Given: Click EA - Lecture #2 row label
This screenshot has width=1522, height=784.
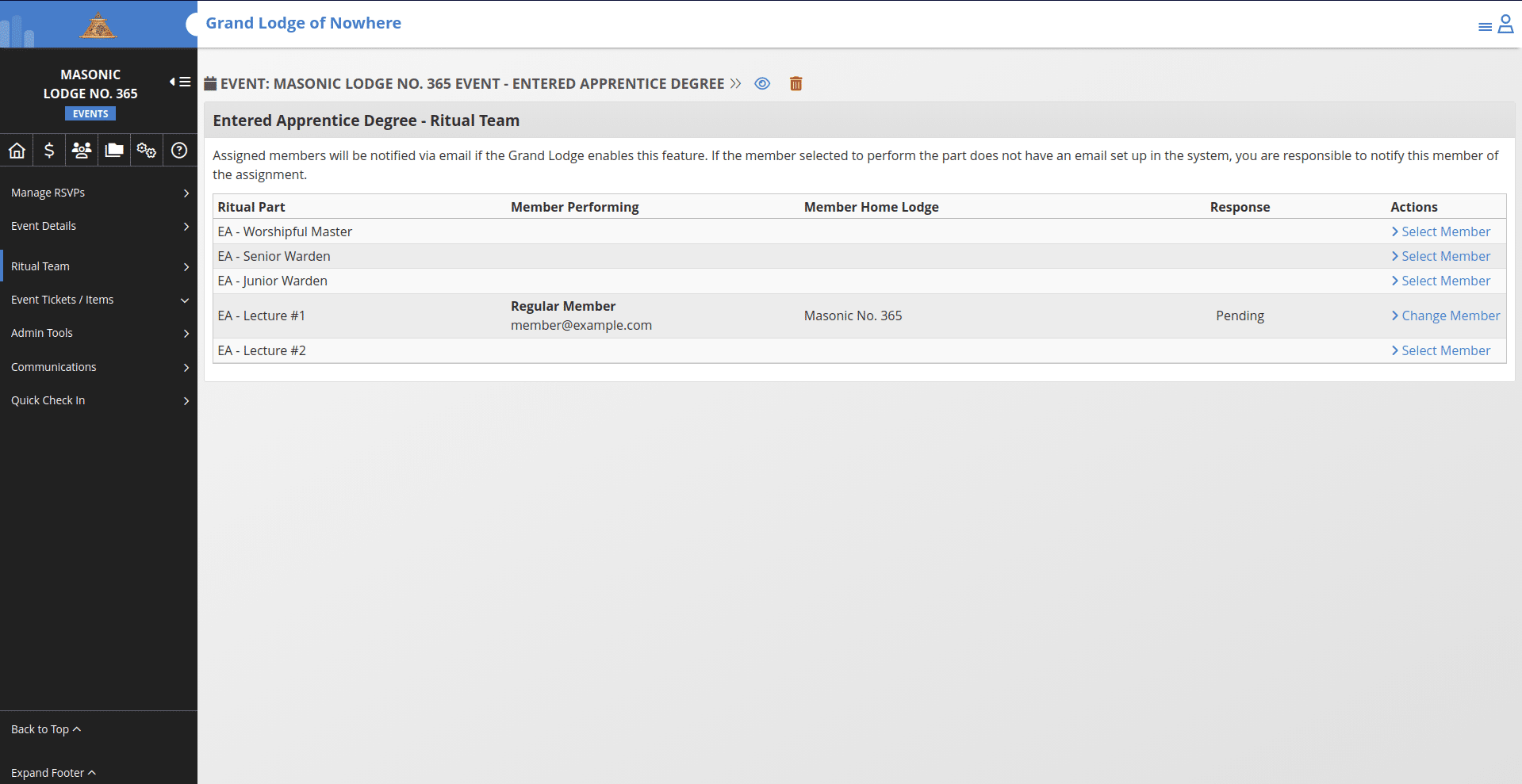Looking at the screenshot, I should coord(262,350).
